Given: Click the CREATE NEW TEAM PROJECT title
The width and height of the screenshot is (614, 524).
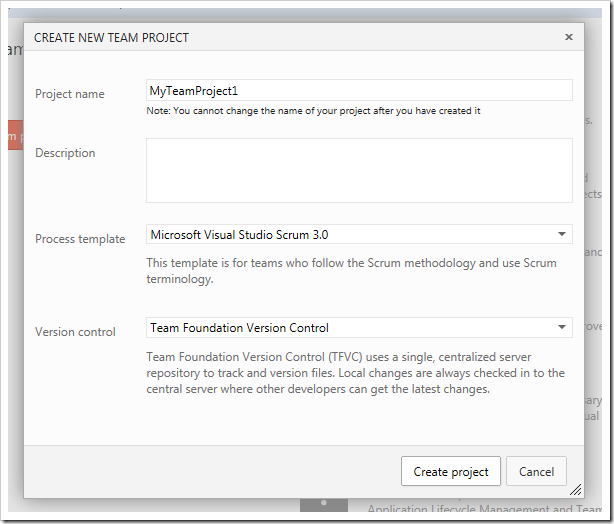Looking at the screenshot, I should coord(111,38).
